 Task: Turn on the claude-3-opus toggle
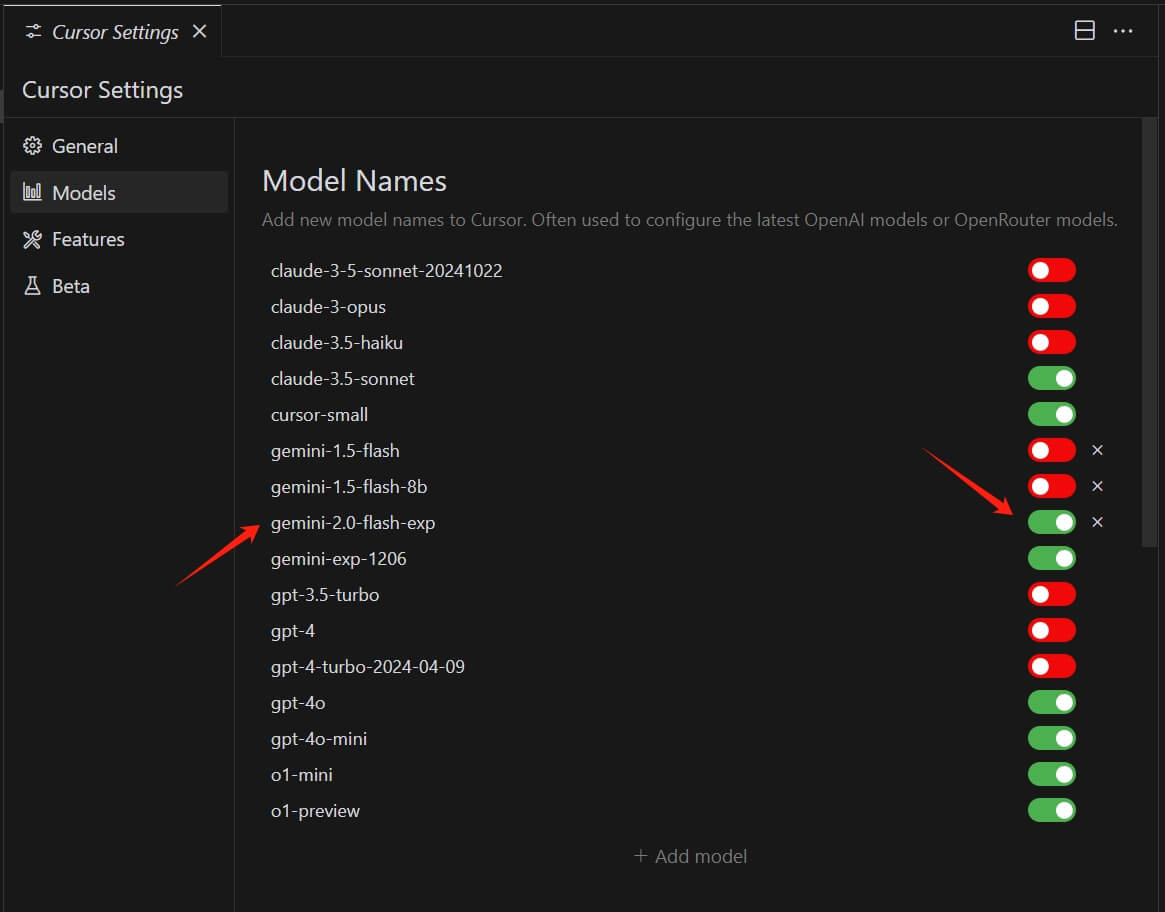click(x=1051, y=306)
